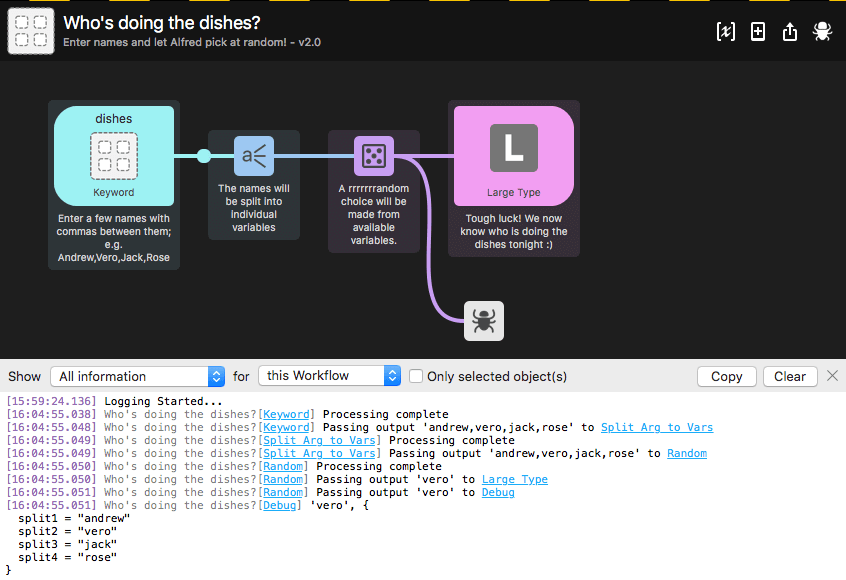Click the workflow icon next to the title
Screen dimensions: 846x580
pos(30,31)
